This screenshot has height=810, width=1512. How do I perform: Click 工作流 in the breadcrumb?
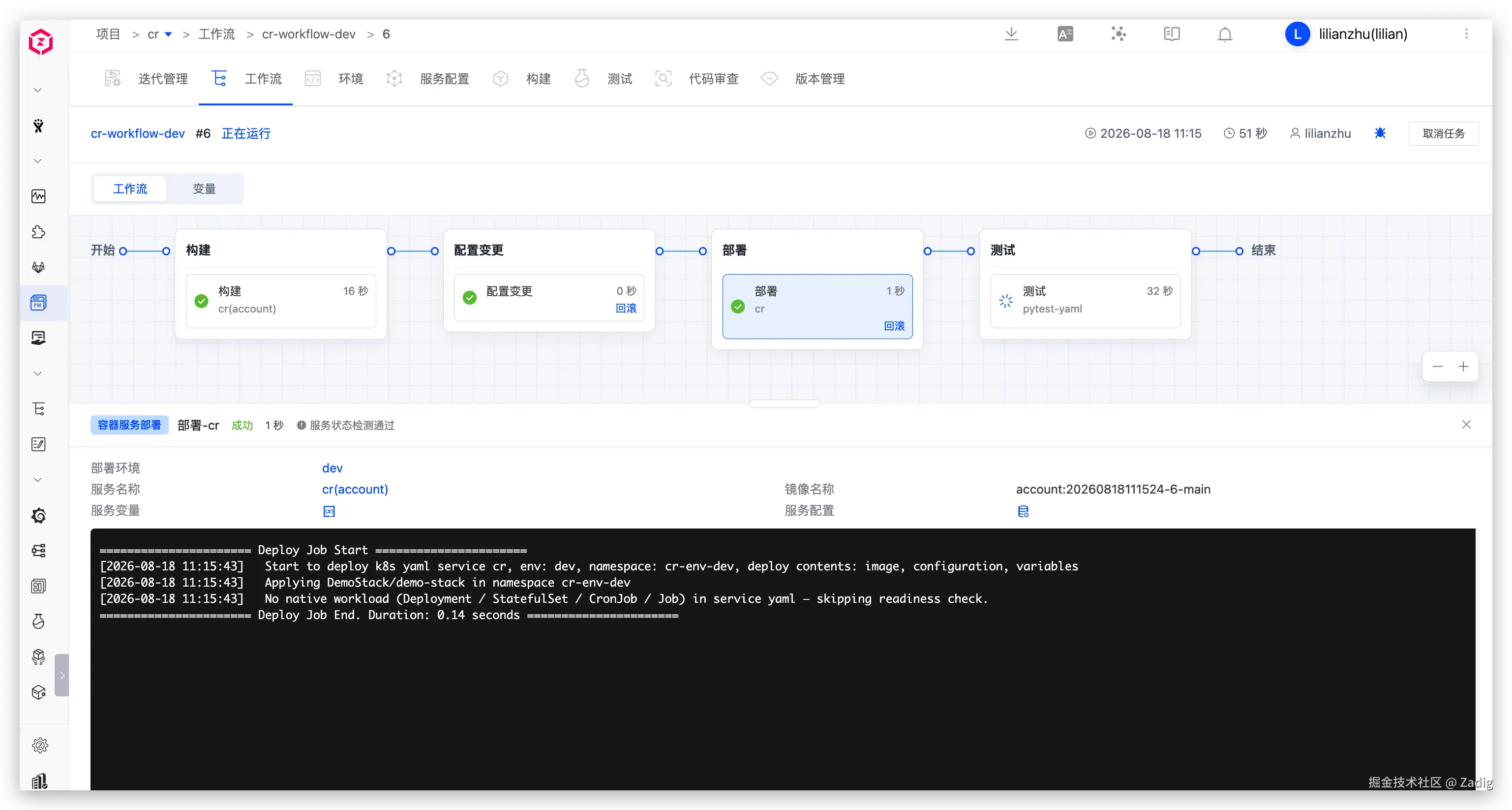[216, 34]
